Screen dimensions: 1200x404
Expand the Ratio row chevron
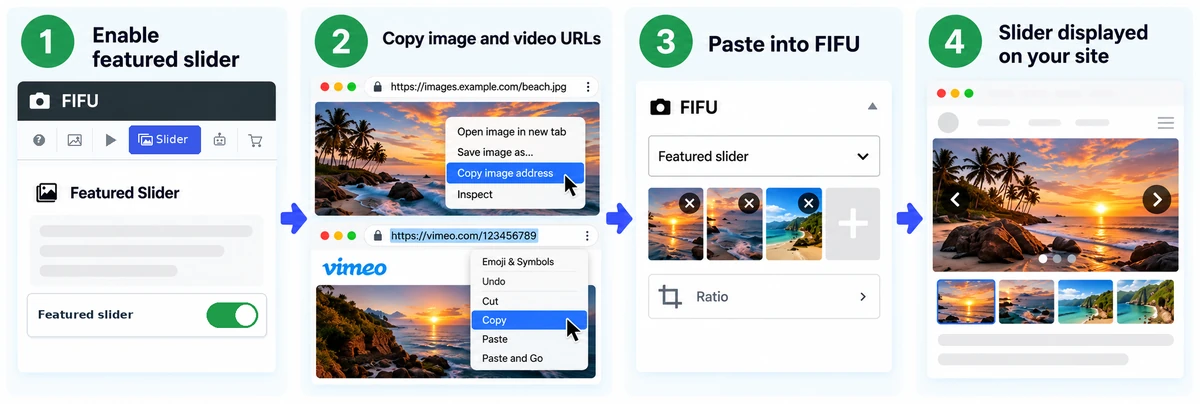point(863,297)
